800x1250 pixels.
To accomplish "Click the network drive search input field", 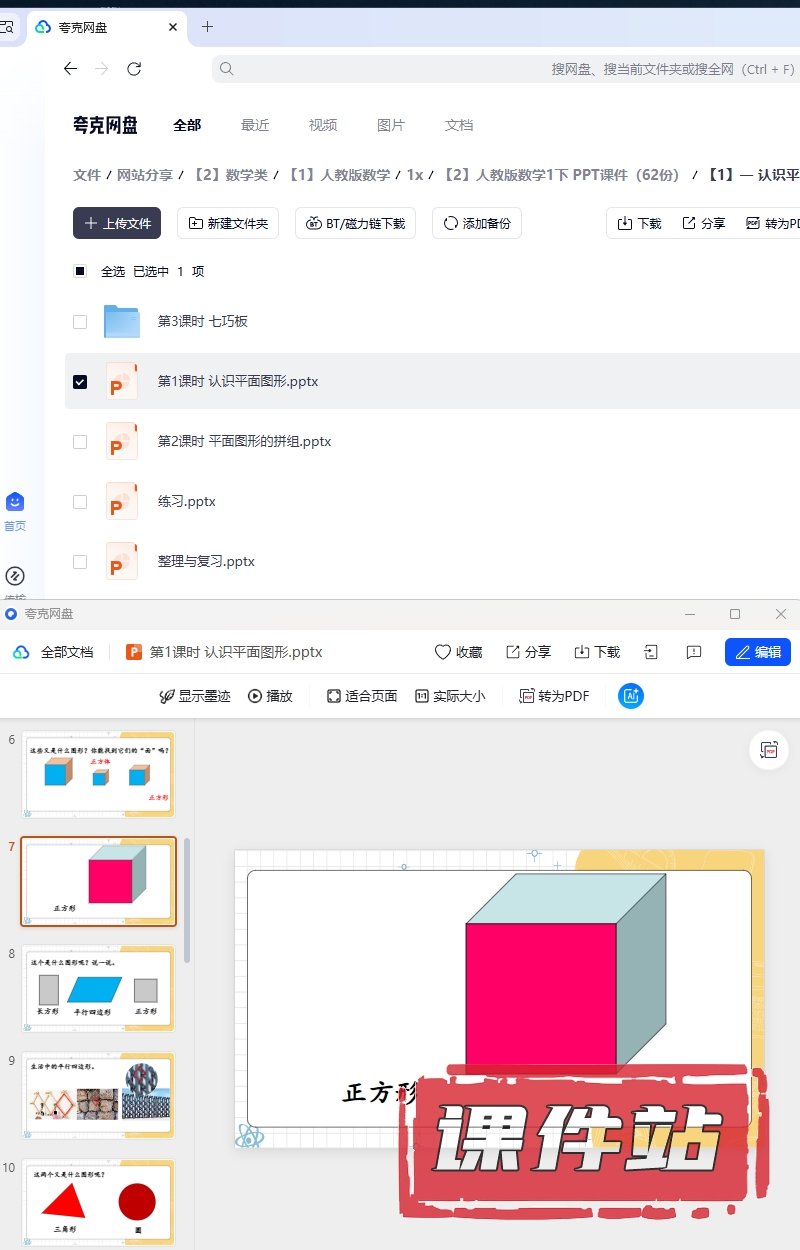I will pyautogui.click(x=500, y=69).
